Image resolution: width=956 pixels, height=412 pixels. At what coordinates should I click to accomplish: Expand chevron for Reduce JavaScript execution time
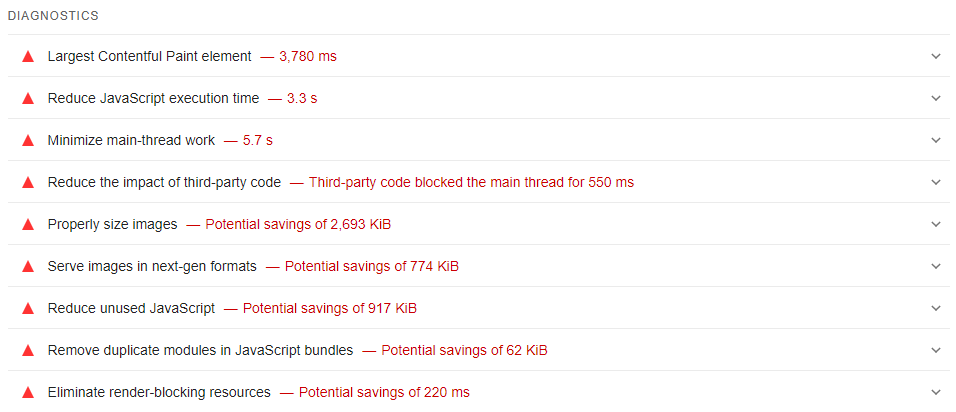(x=935, y=98)
